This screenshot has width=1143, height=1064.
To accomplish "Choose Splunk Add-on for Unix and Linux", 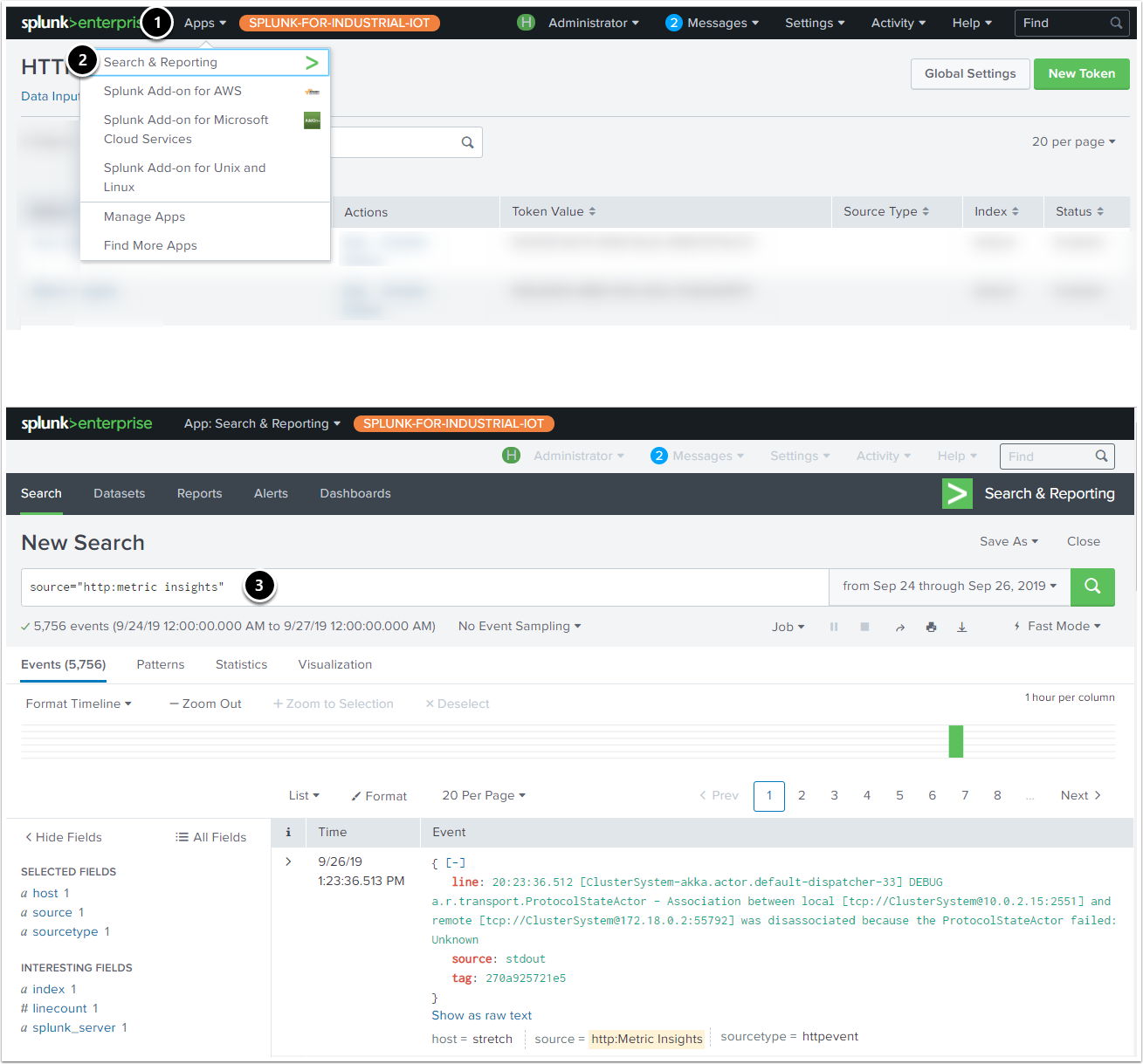I will [204, 177].
